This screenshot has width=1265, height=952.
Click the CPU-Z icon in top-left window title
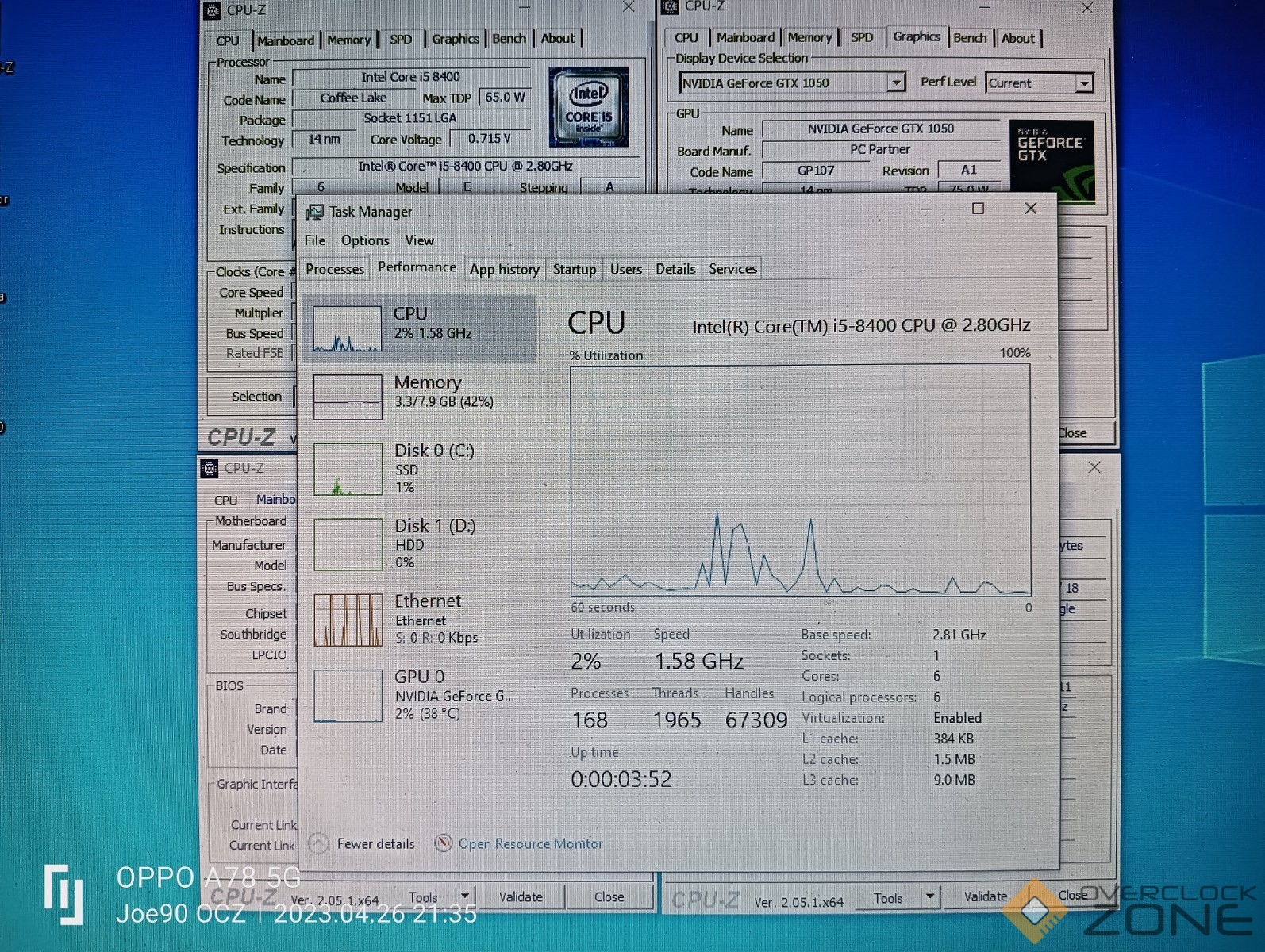coord(211,10)
